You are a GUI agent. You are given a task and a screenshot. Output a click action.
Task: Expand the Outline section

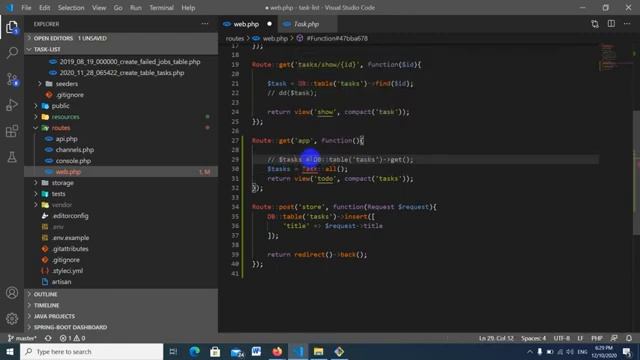coord(121,294)
